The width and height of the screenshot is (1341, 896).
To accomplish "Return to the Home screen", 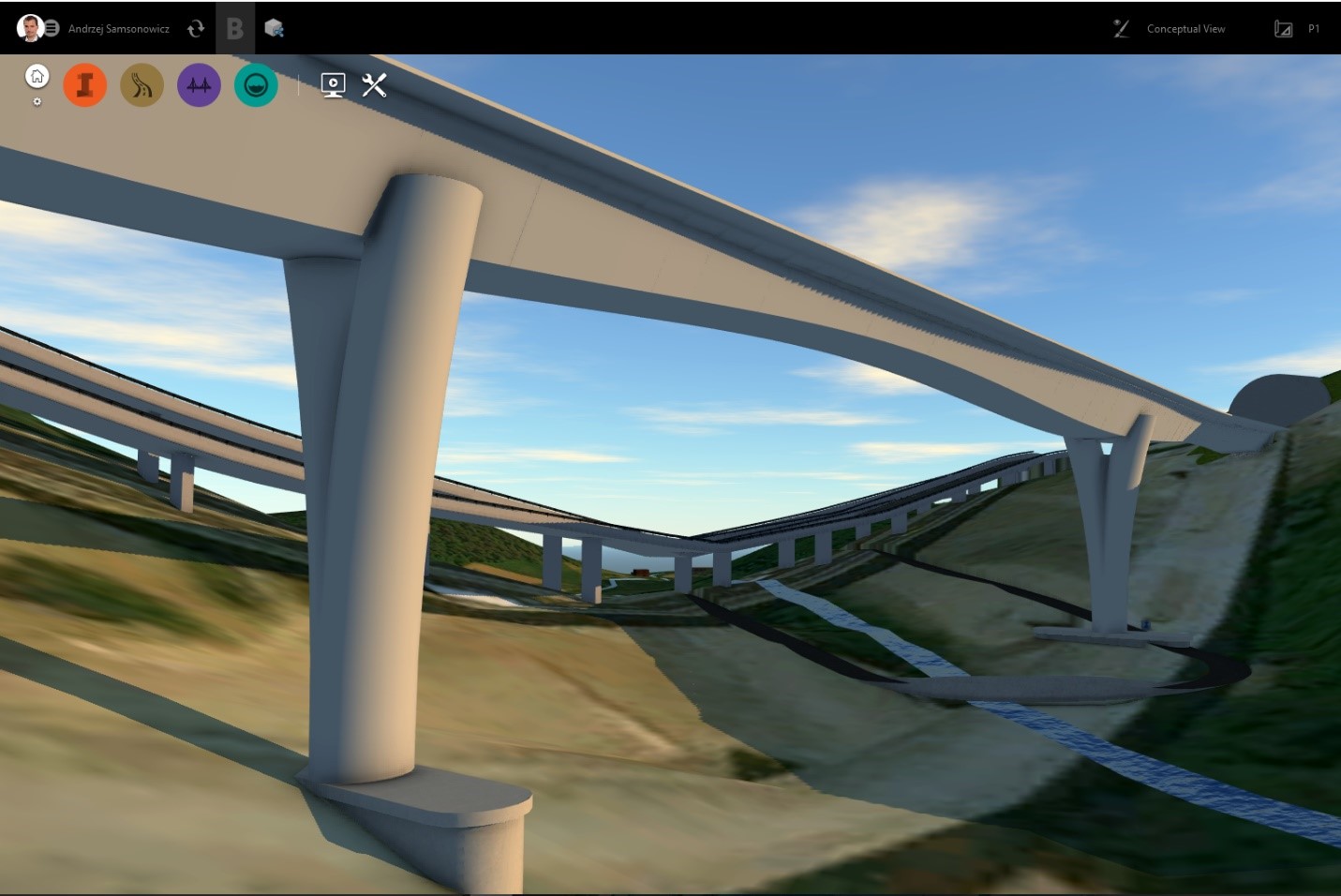I will pos(37,76).
